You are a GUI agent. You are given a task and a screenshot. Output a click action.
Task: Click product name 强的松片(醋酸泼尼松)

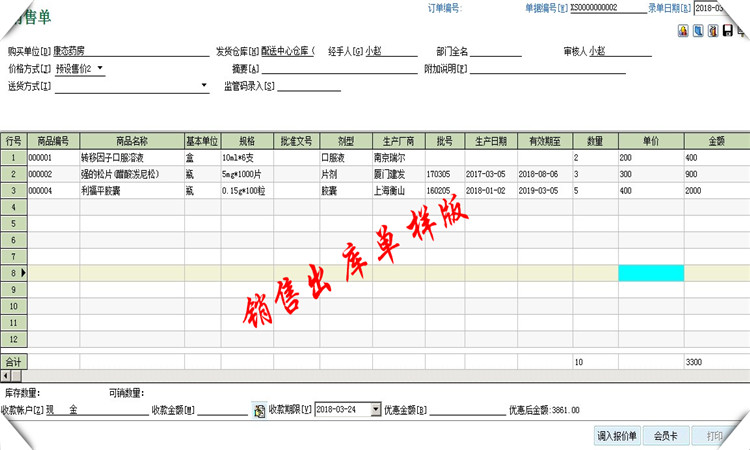point(120,174)
